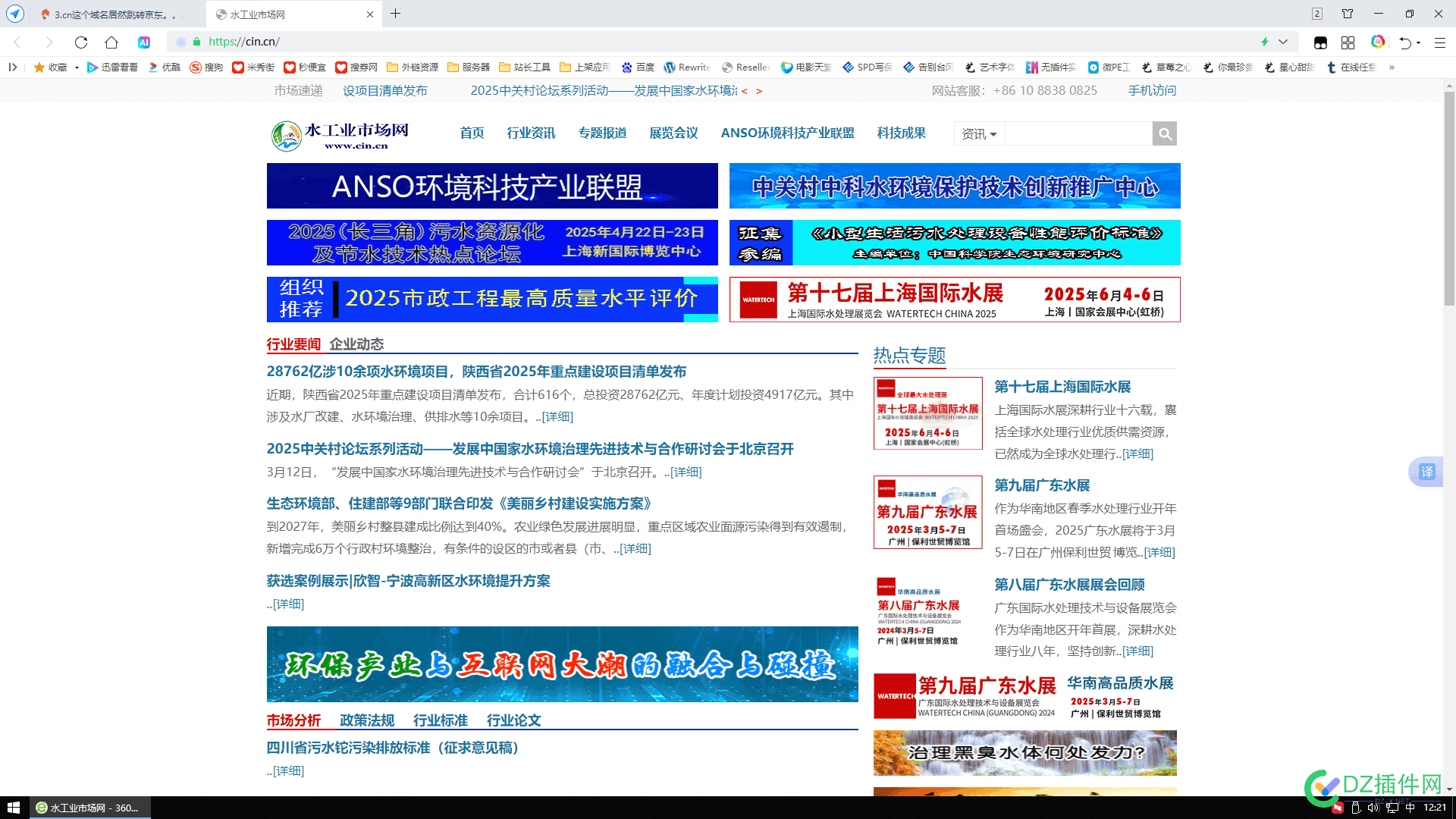
Task: Click the 中 input method indicator
Action: tap(1410, 808)
